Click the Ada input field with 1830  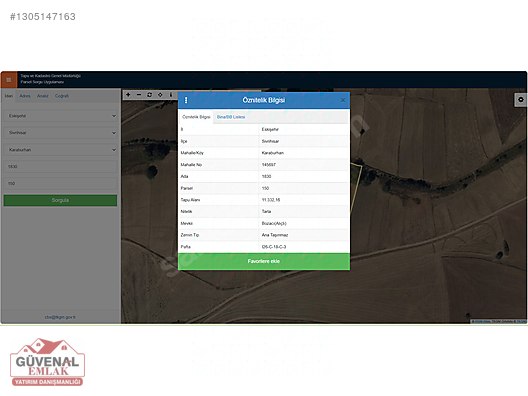[61, 166]
